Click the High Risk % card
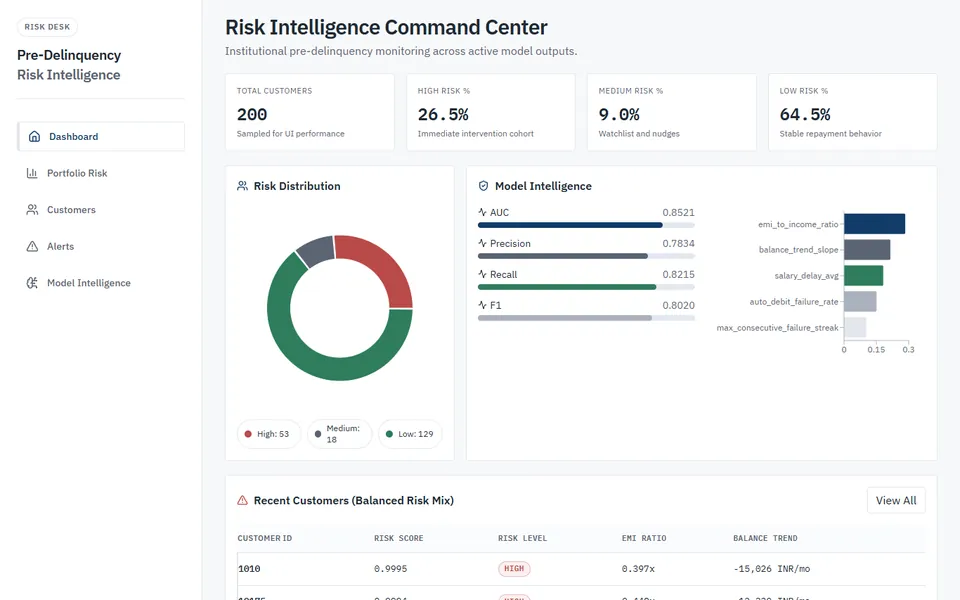 (x=490, y=112)
